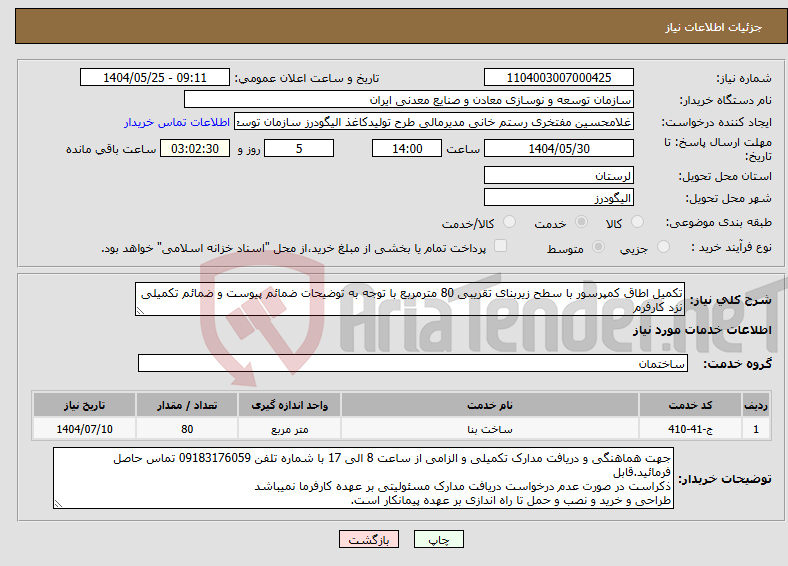Click the buyer organization name field
This screenshot has height=566, width=788.
(x=409, y=100)
